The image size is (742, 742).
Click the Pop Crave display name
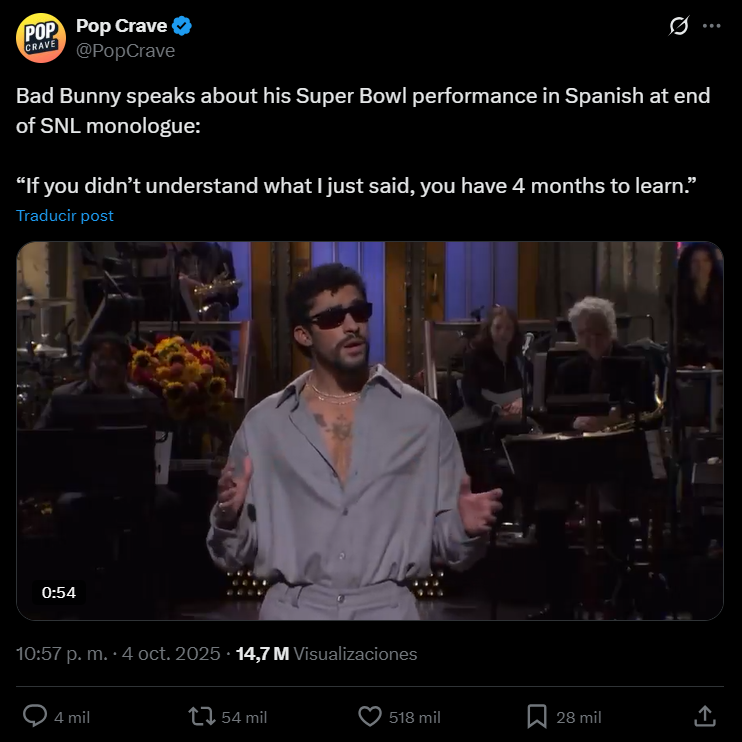click(122, 26)
